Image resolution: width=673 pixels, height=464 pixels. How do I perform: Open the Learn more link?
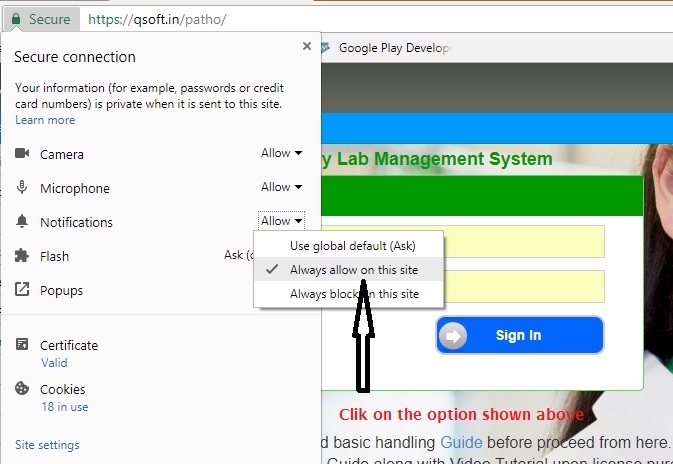(45, 120)
